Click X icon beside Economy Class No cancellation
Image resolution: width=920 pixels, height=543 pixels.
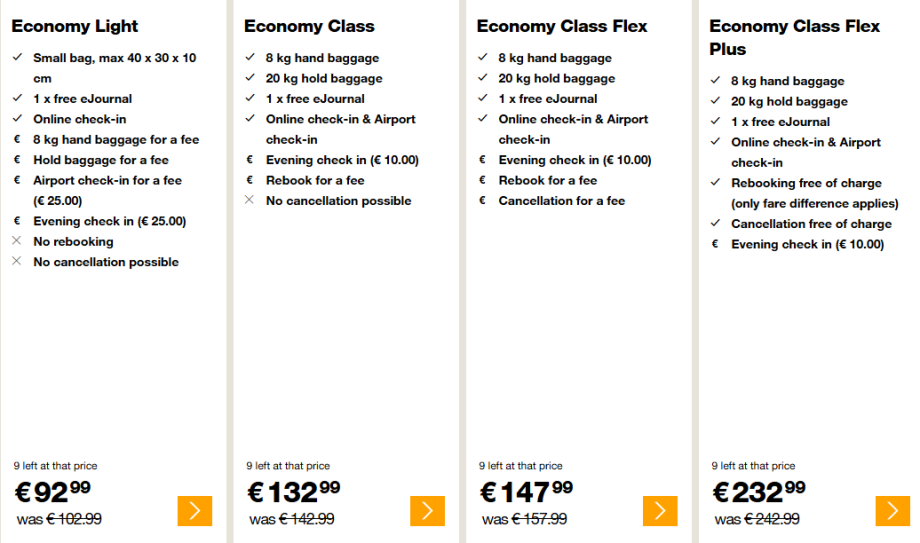point(250,201)
